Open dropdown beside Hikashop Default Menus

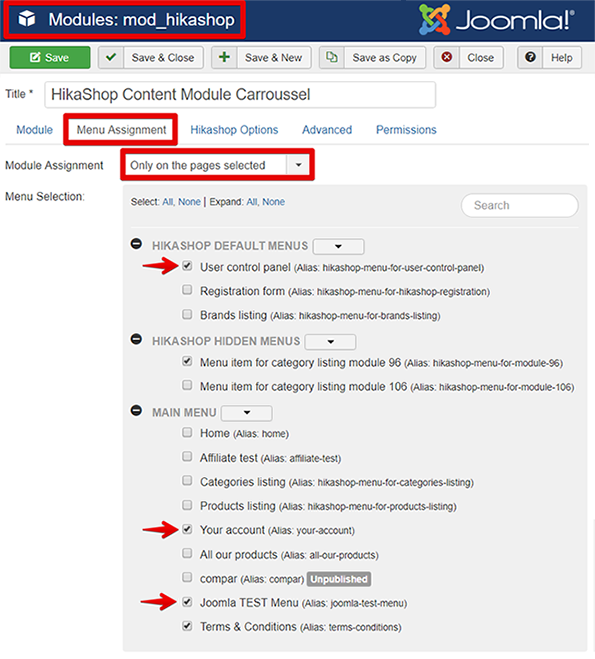tap(339, 246)
